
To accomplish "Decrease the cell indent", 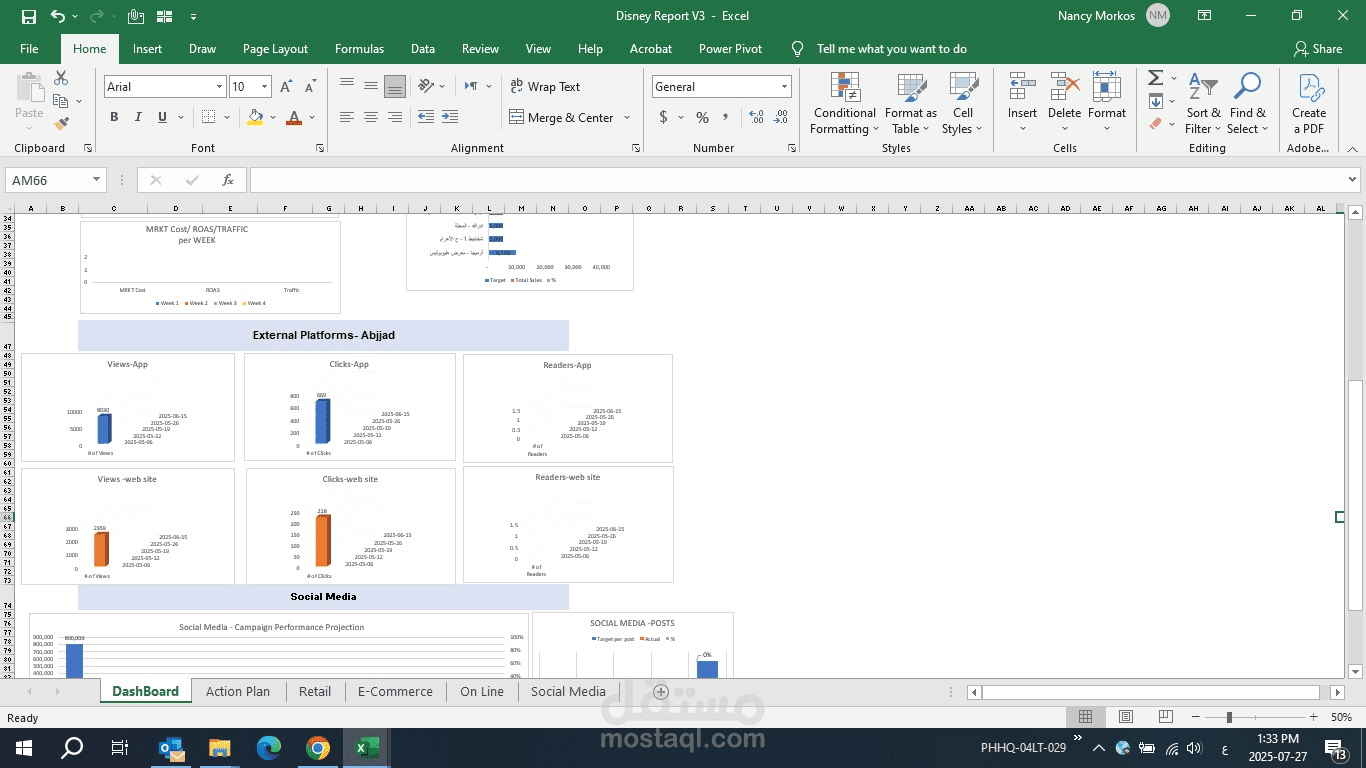I will [x=425, y=117].
